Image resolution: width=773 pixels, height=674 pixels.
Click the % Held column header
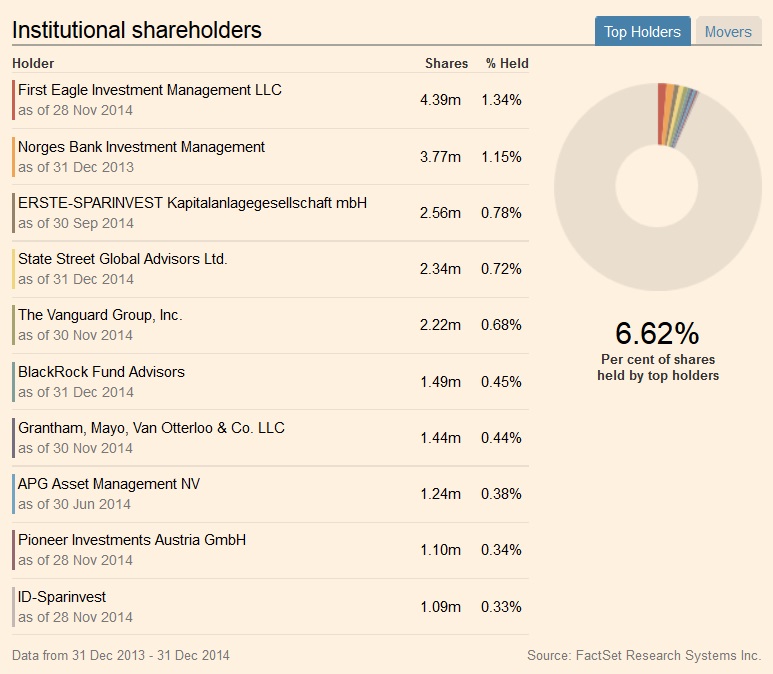click(507, 63)
